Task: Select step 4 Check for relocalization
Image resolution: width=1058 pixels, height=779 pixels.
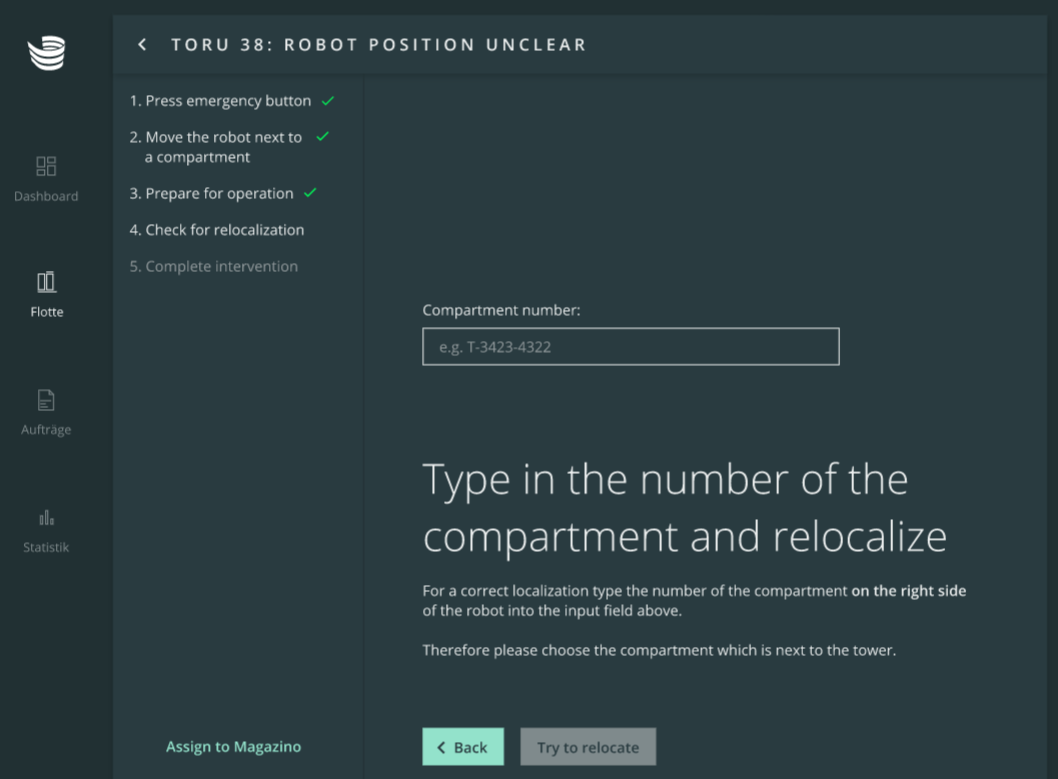Action: pyautogui.click(x=217, y=230)
